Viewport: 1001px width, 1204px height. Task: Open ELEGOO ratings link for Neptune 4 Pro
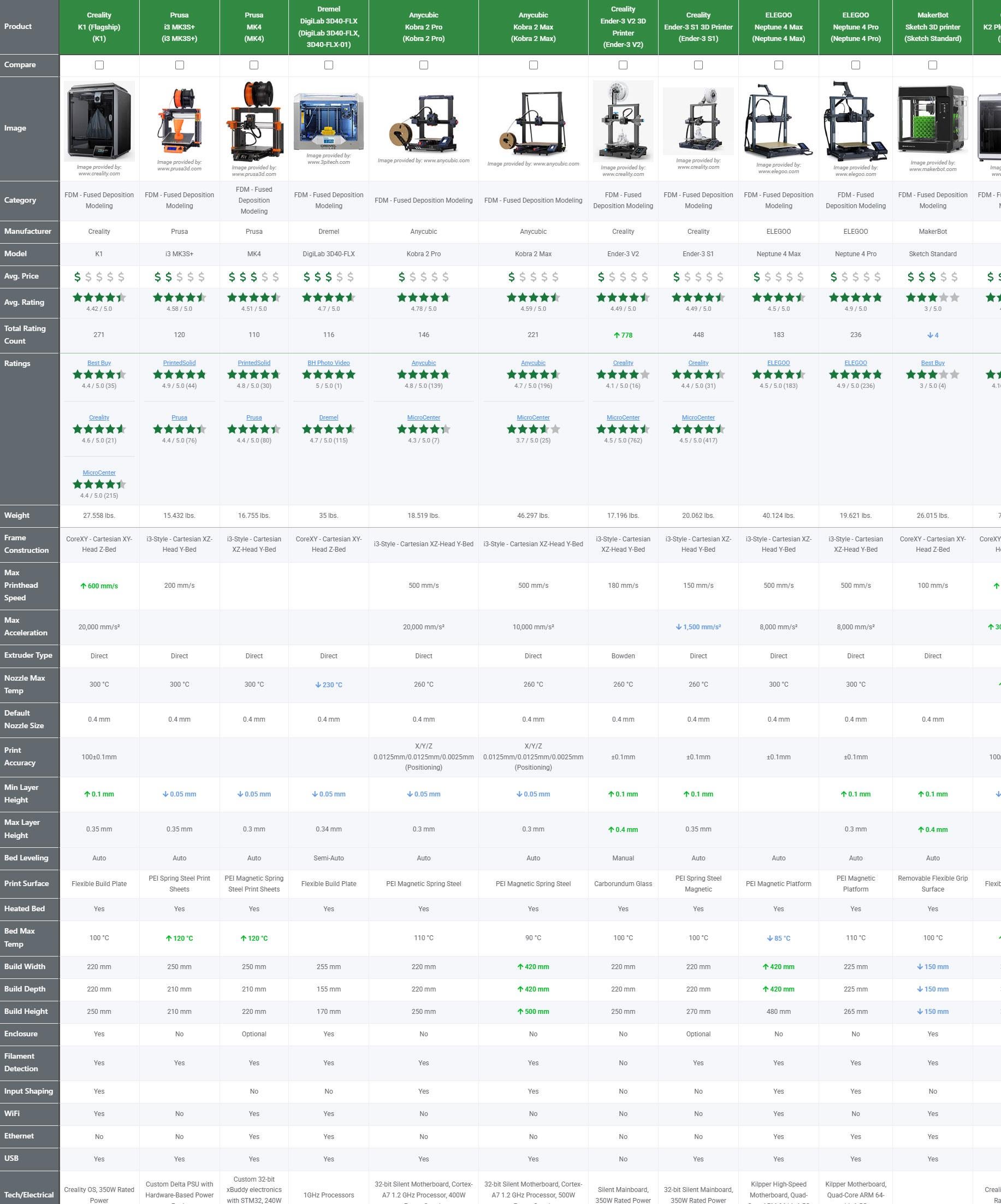855,363
